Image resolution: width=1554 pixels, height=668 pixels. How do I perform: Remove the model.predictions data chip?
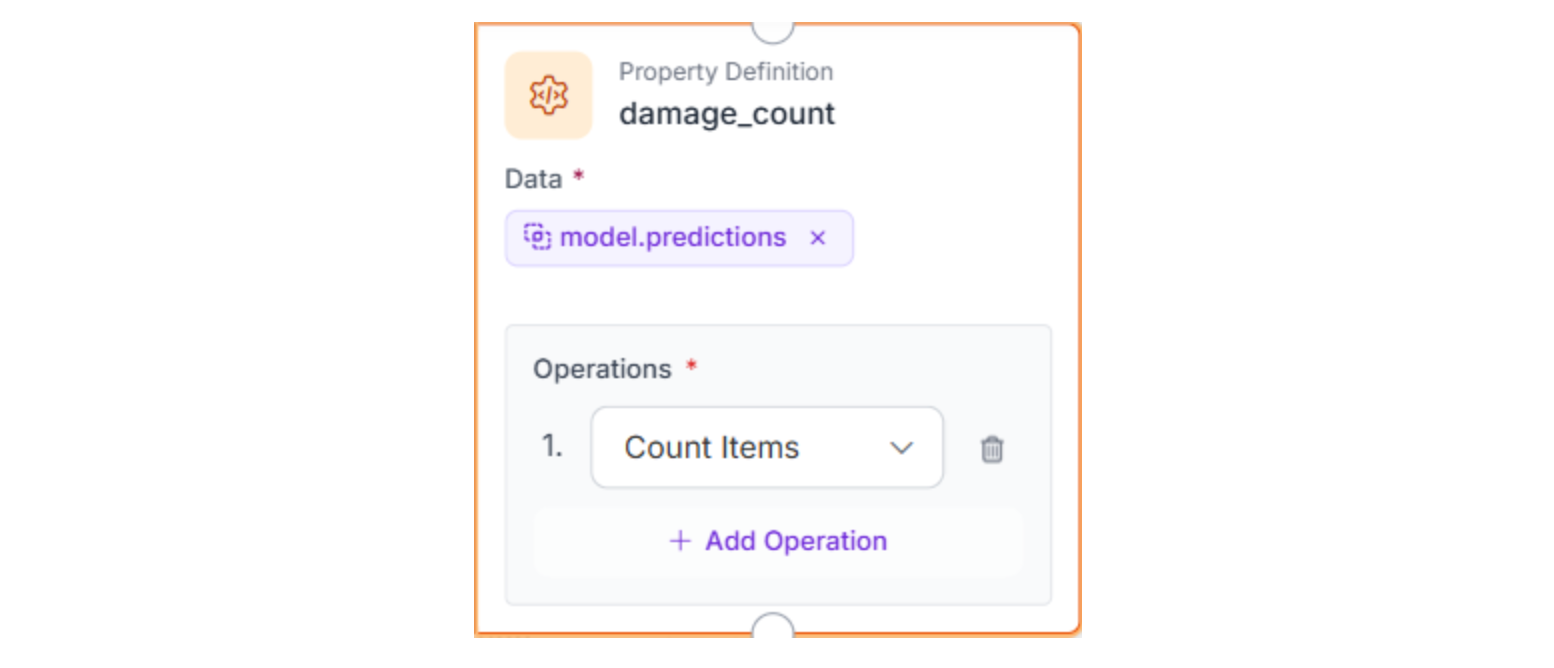point(818,238)
